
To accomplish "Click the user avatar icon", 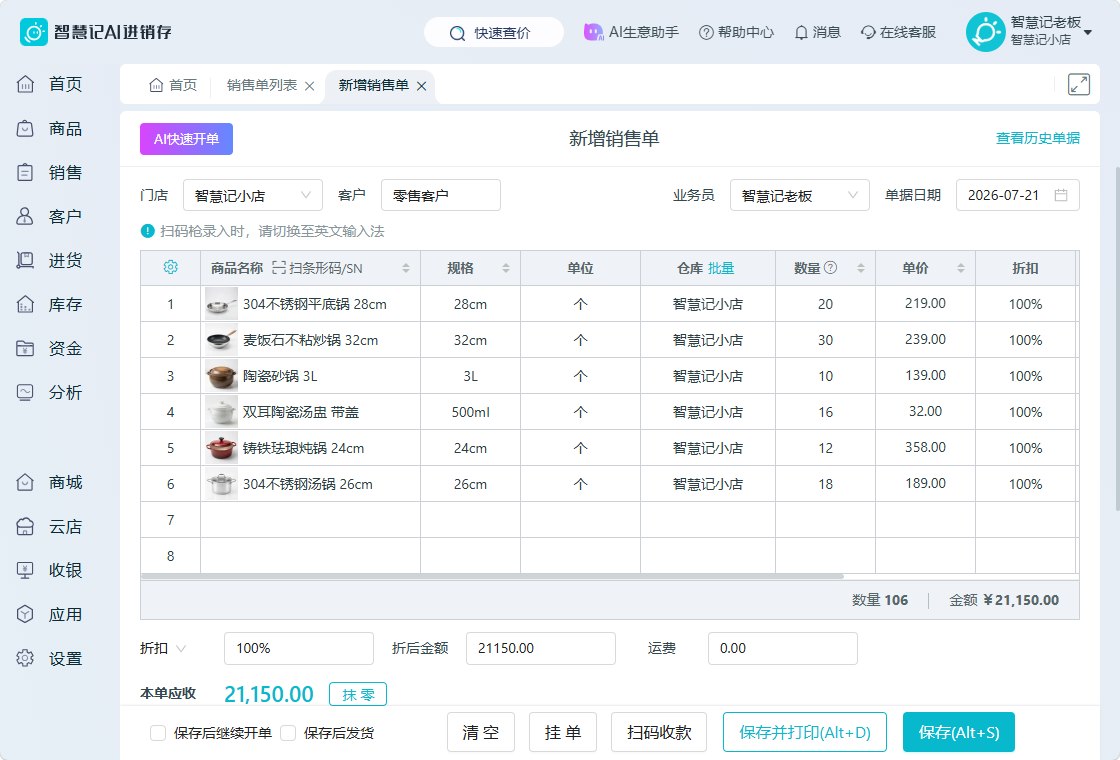I will click(985, 32).
